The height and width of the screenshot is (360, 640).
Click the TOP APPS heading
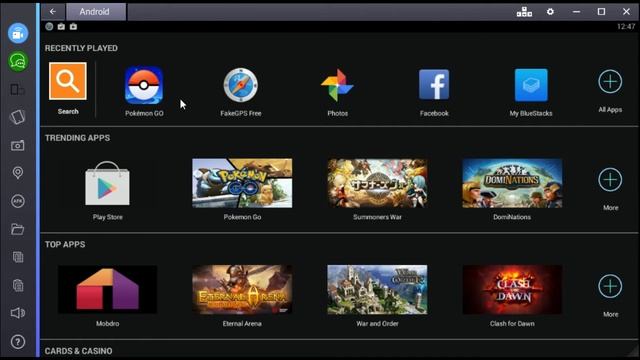(x=65, y=244)
